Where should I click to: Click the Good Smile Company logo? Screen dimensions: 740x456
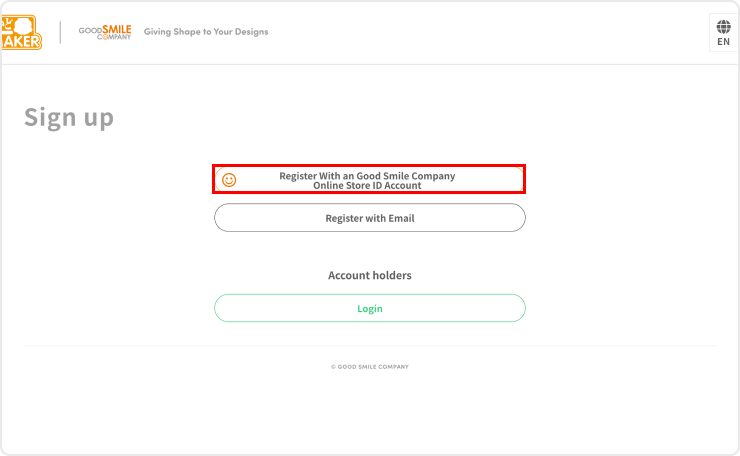pyautogui.click(x=105, y=32)
